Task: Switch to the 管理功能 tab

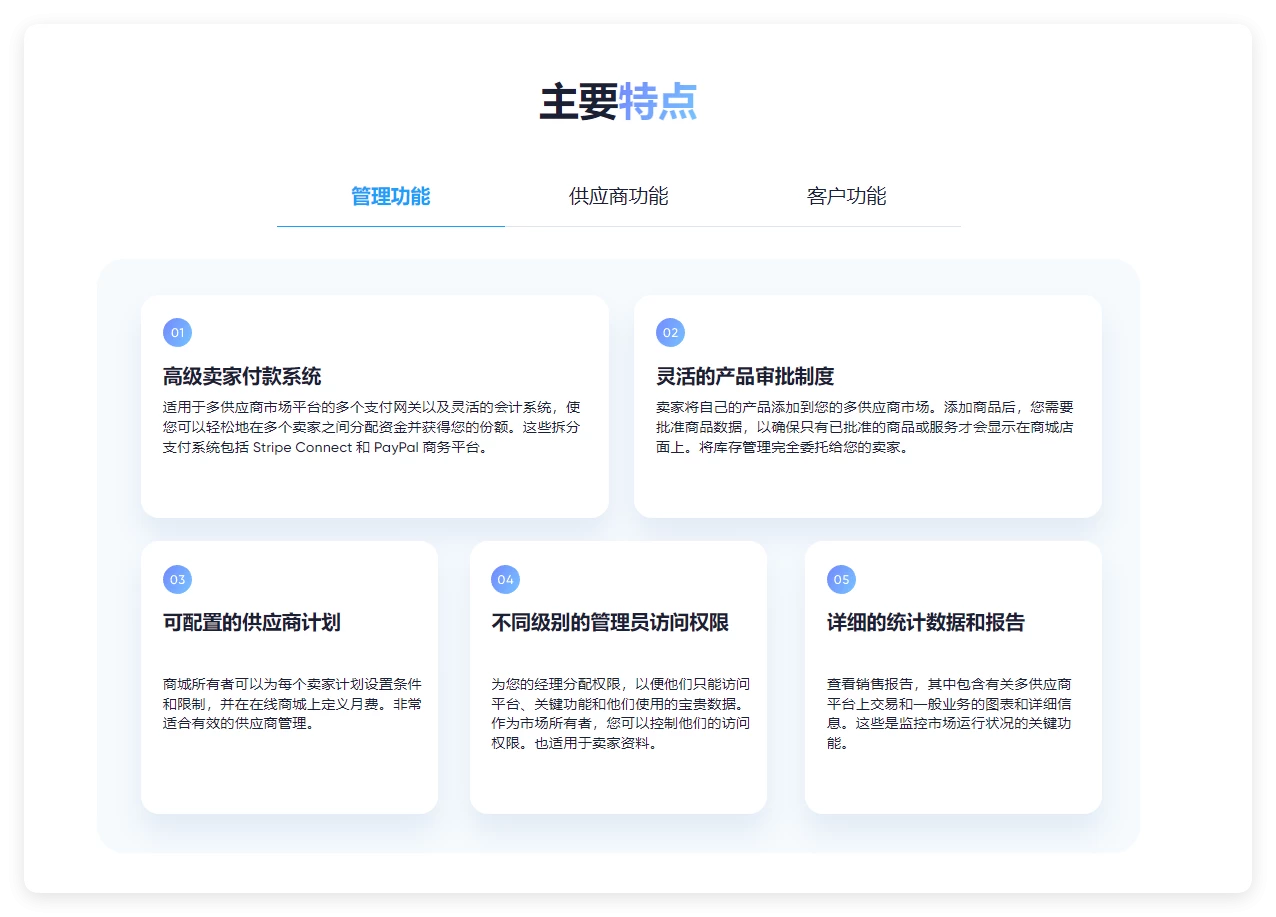Action: click(x=390, y=197)
